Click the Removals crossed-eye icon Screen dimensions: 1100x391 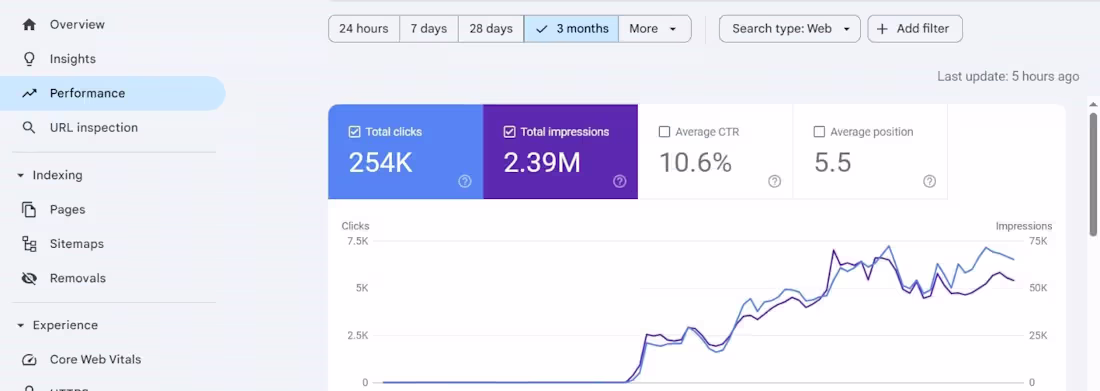click(29, 278)
